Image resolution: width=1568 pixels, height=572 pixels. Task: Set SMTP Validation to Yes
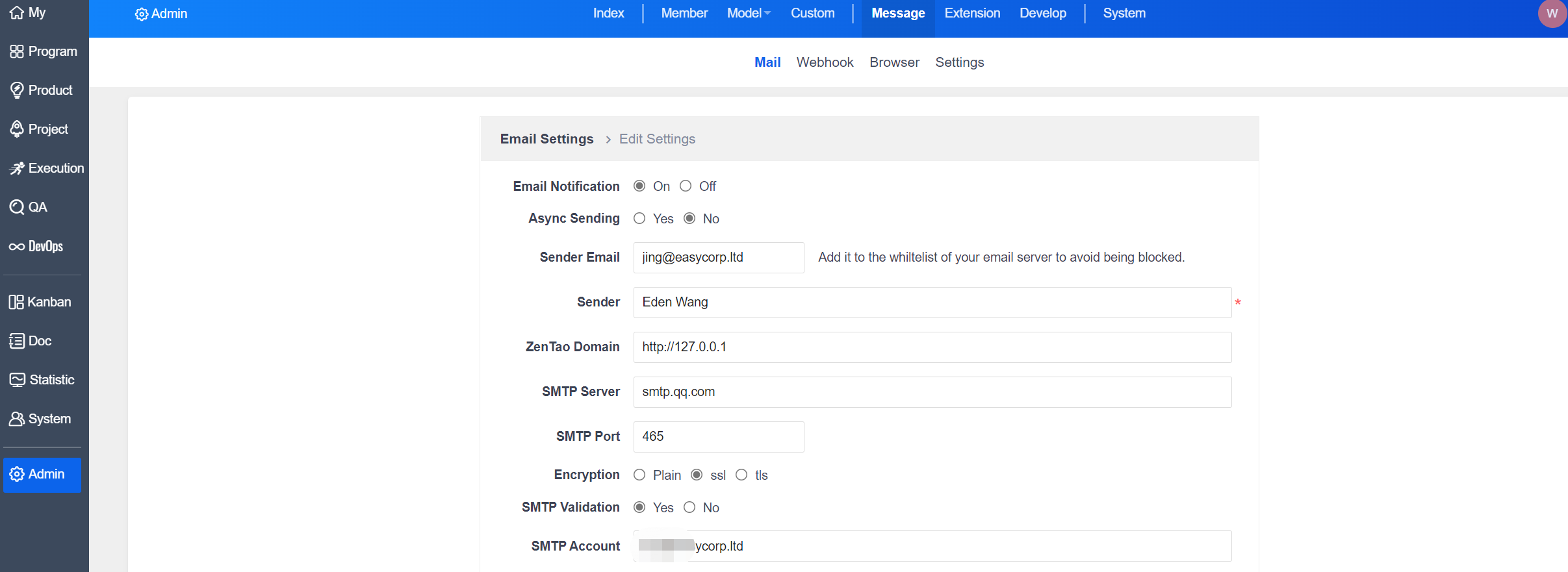639,508
